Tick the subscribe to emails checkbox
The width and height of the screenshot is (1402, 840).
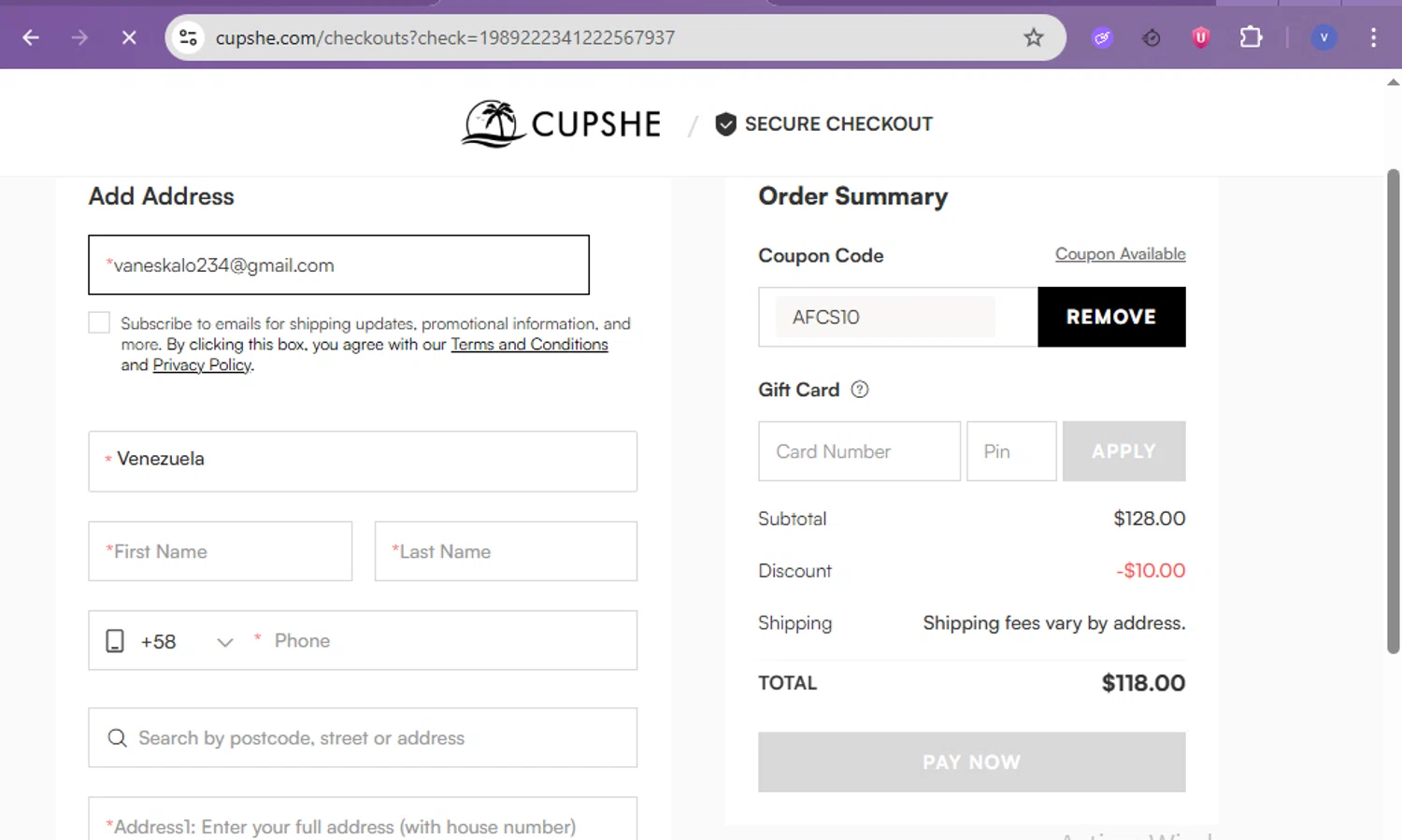pyautogui.click(x=99, y=322)
